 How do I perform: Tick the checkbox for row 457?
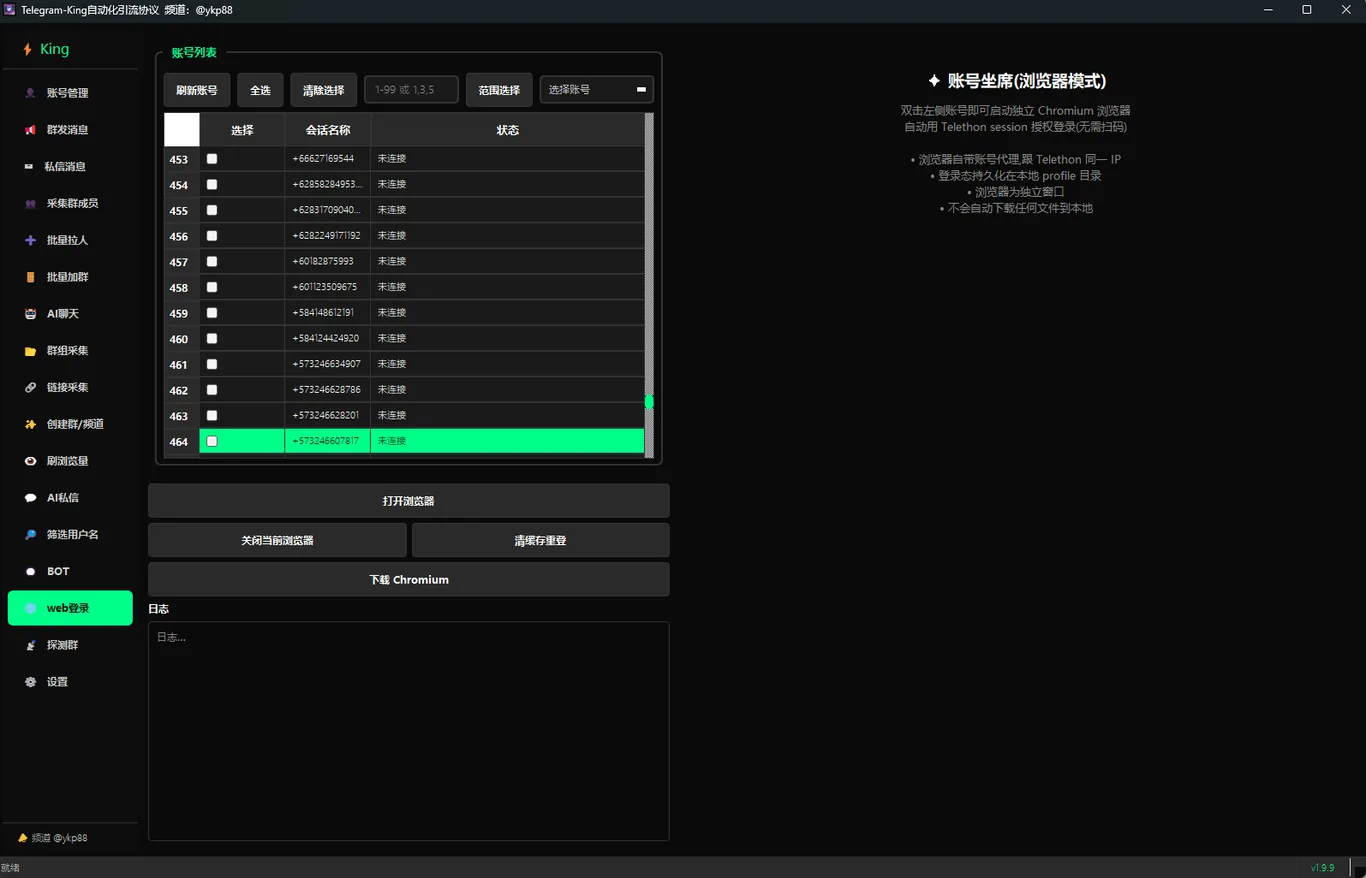[x=212, y=262]
